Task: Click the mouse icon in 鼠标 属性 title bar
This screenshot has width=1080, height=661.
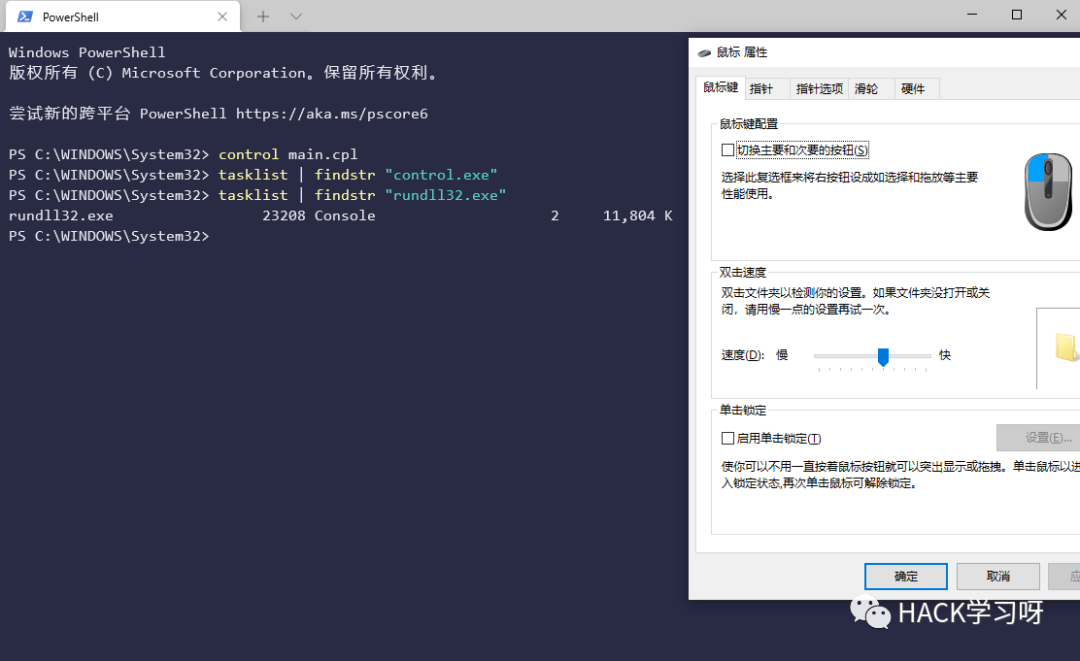Action: point(704,52)
